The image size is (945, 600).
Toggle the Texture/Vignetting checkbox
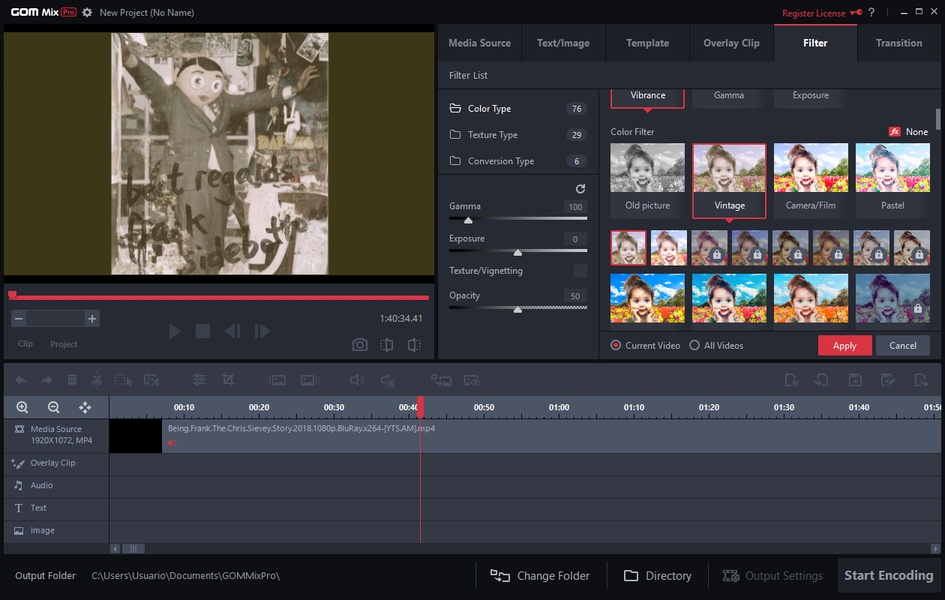(x=580, y=271)
